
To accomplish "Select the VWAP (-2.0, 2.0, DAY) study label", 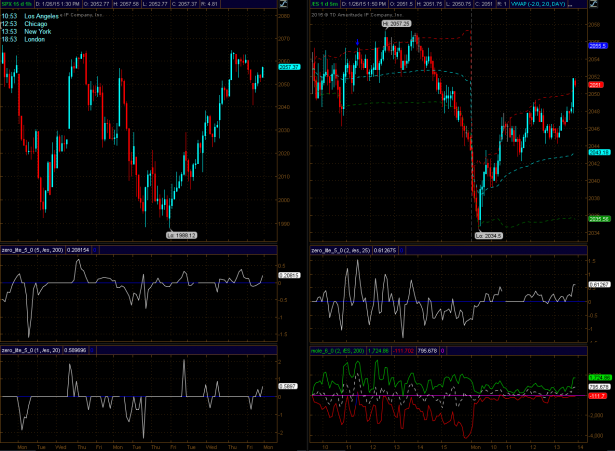I will pos(538,4).
